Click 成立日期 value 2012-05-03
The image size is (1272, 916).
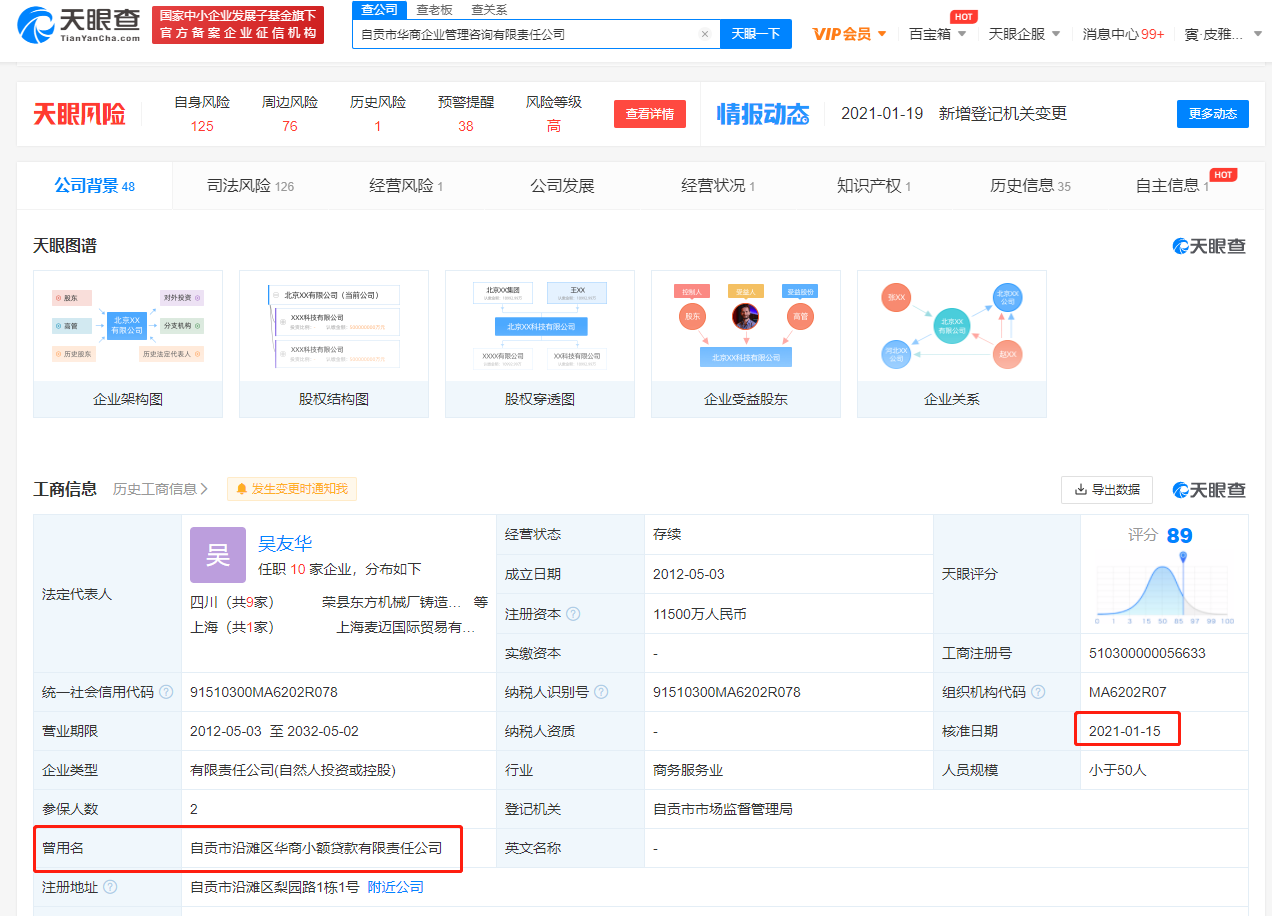click(689, 574)
